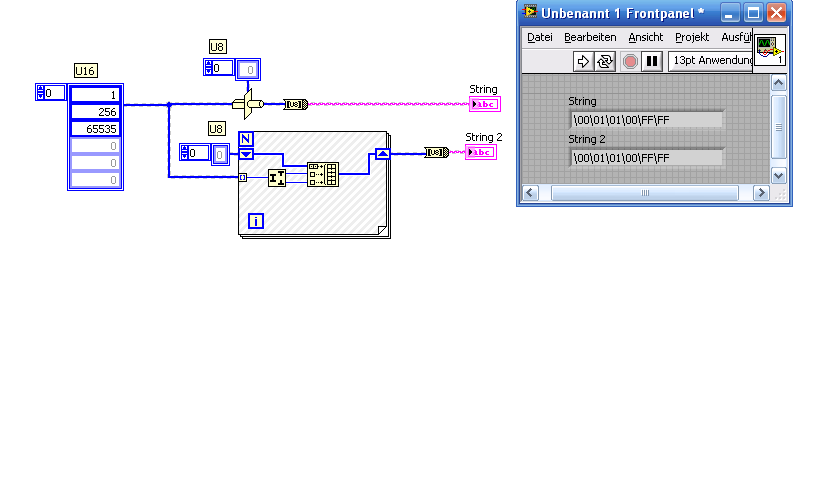The height and width of the screenshot is (503, 830).
Task: Click the right shift register on For Loop
Action: [383, 154]
